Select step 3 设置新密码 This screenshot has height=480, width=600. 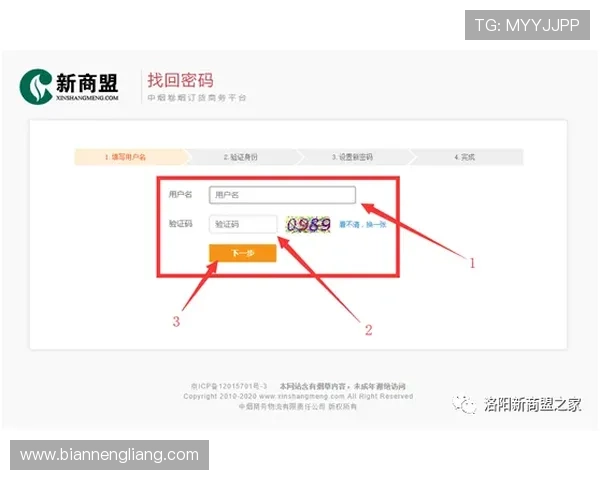[352, 157]
